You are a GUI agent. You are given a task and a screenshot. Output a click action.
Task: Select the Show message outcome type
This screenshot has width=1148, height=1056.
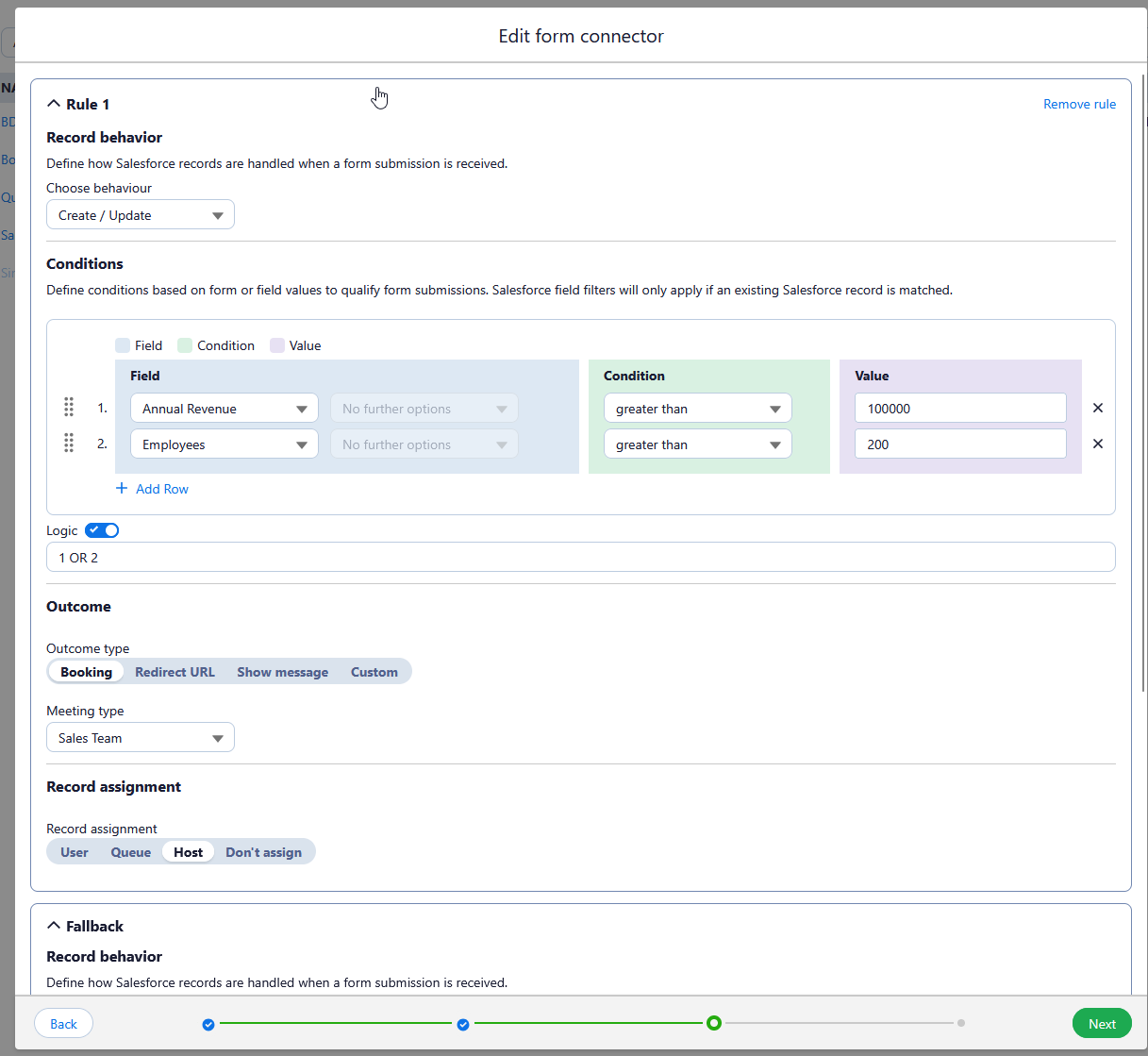tap(283, 672)
